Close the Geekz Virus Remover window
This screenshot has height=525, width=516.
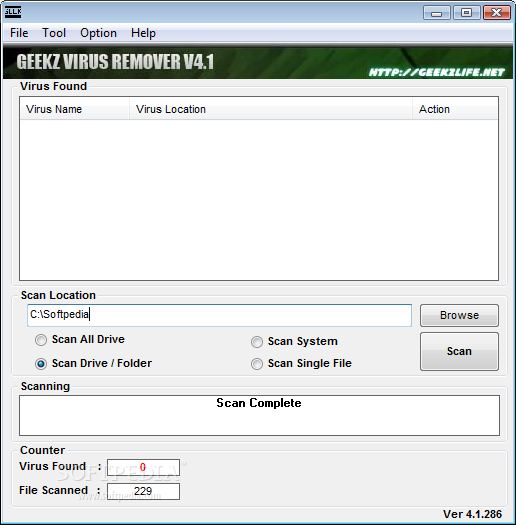[497, 13]
